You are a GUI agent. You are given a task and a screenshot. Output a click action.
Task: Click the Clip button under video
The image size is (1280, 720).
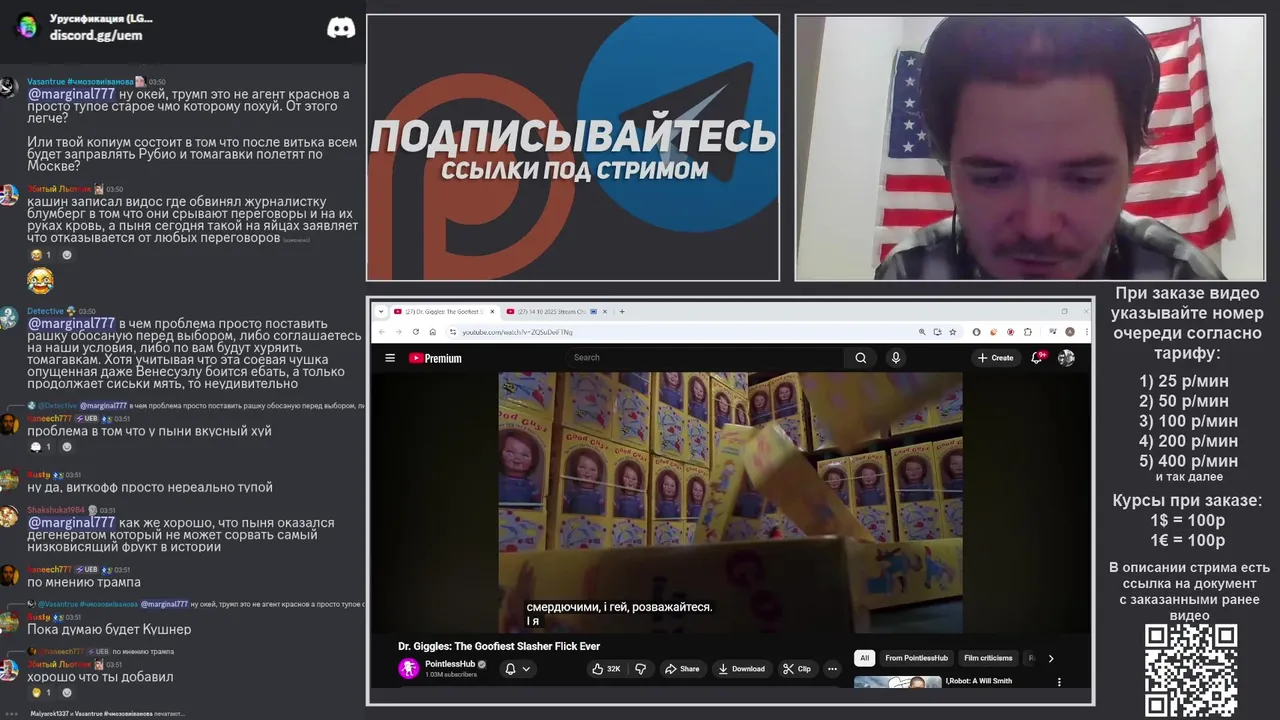[797, 669]
